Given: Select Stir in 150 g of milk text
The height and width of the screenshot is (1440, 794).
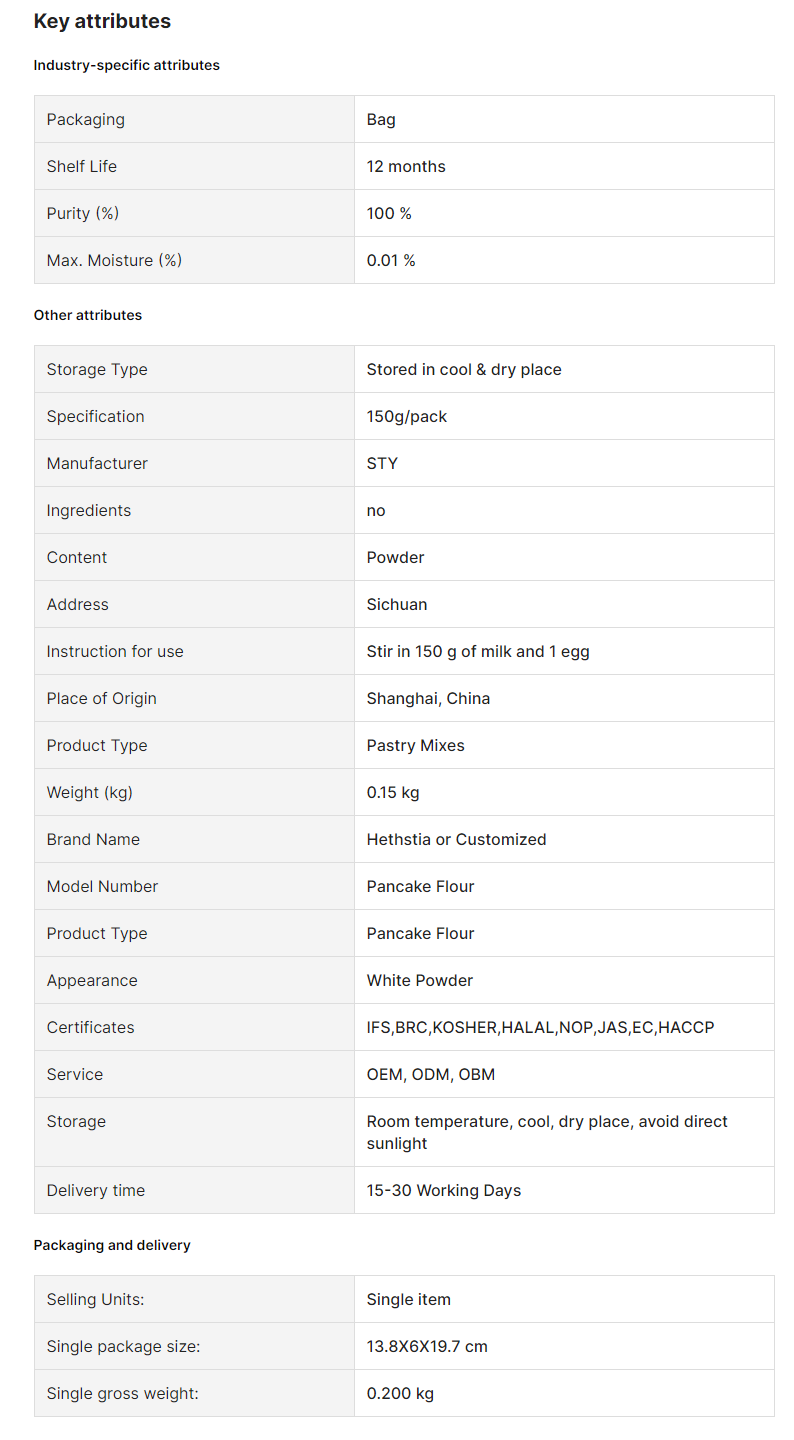Looking at the screenshot, I should pyautogui.click(x=440, y=651).
